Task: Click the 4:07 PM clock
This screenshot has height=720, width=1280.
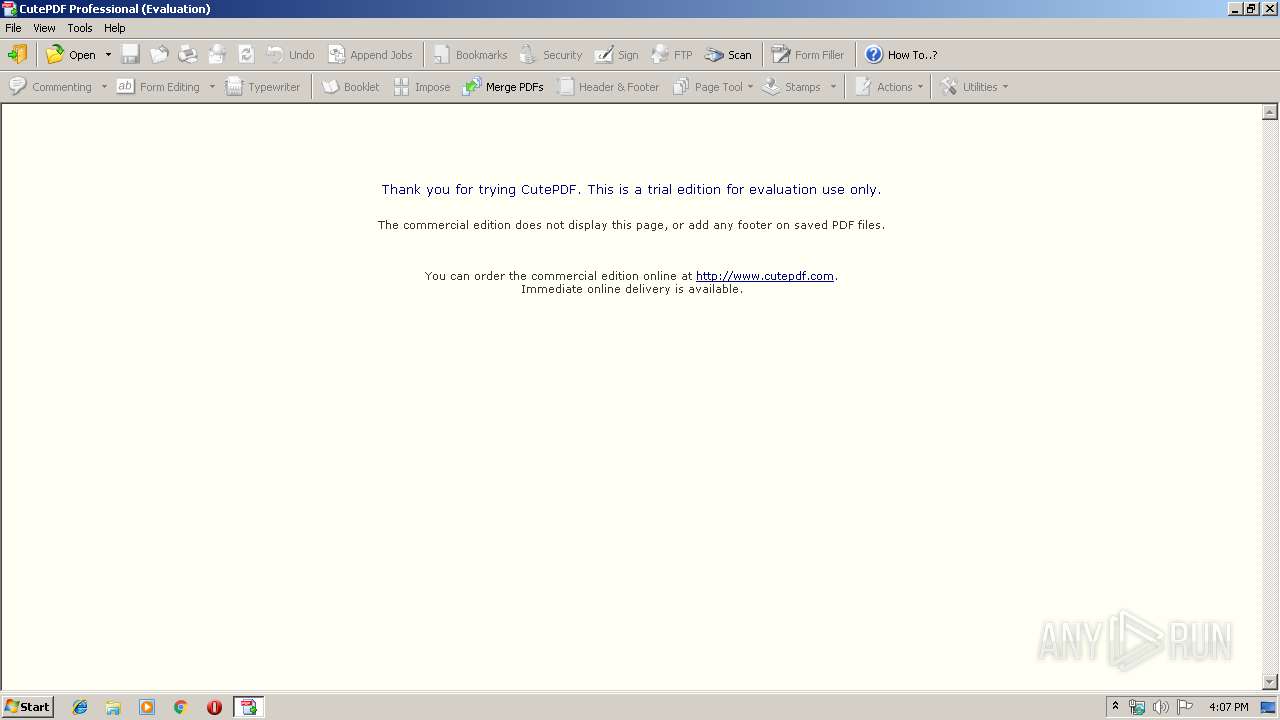Action: click(1228, 707)
